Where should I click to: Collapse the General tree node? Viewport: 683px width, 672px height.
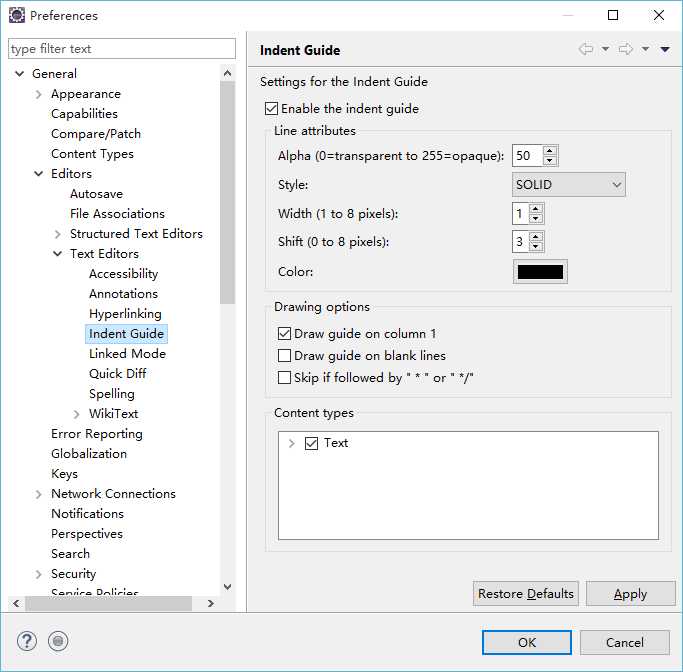(x=20, y=74)
